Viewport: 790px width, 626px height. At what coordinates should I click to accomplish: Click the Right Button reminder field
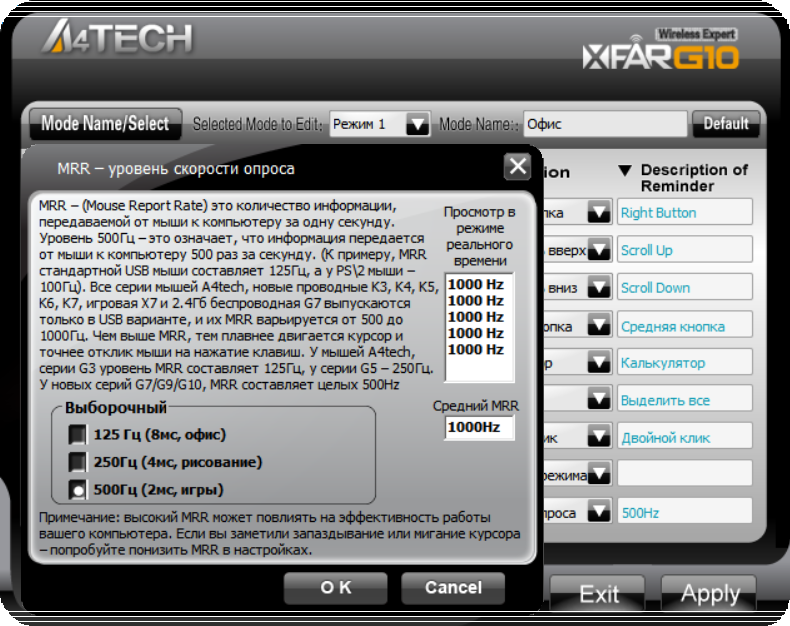click(x=685, y=212)
